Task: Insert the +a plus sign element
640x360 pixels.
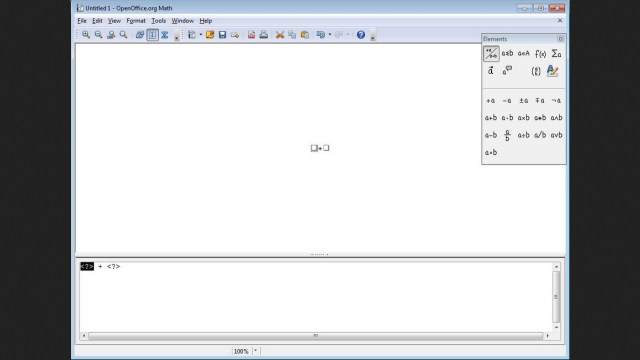Action: click(x=491, y=100)
